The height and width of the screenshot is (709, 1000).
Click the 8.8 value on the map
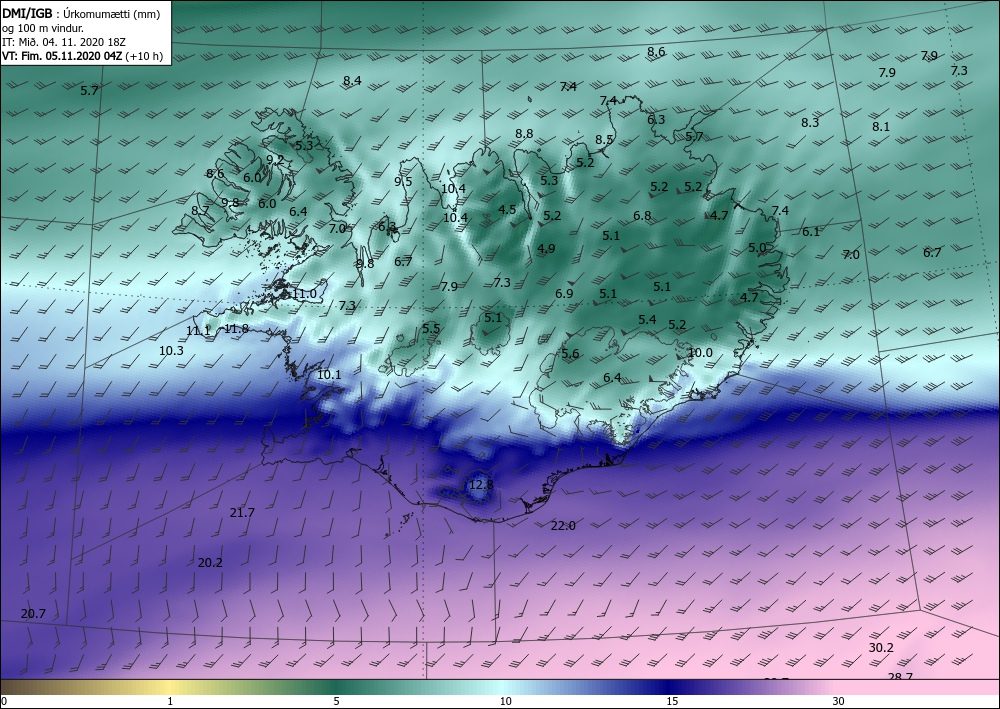[x=524, y=133]
